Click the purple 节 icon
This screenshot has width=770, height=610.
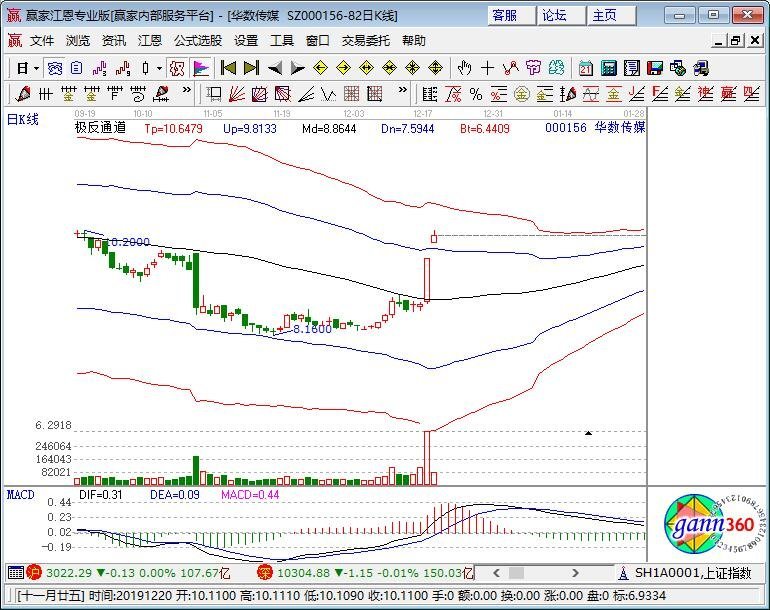click(x=533, y=68)
